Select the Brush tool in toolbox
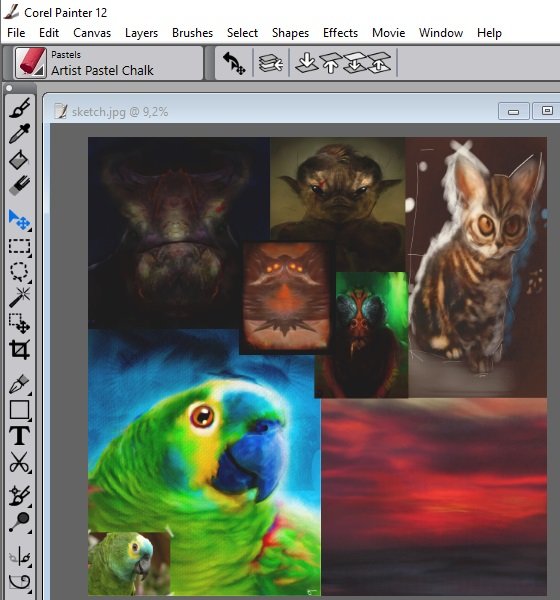Viewport: 560px width, 600px height. coord(20,108)
